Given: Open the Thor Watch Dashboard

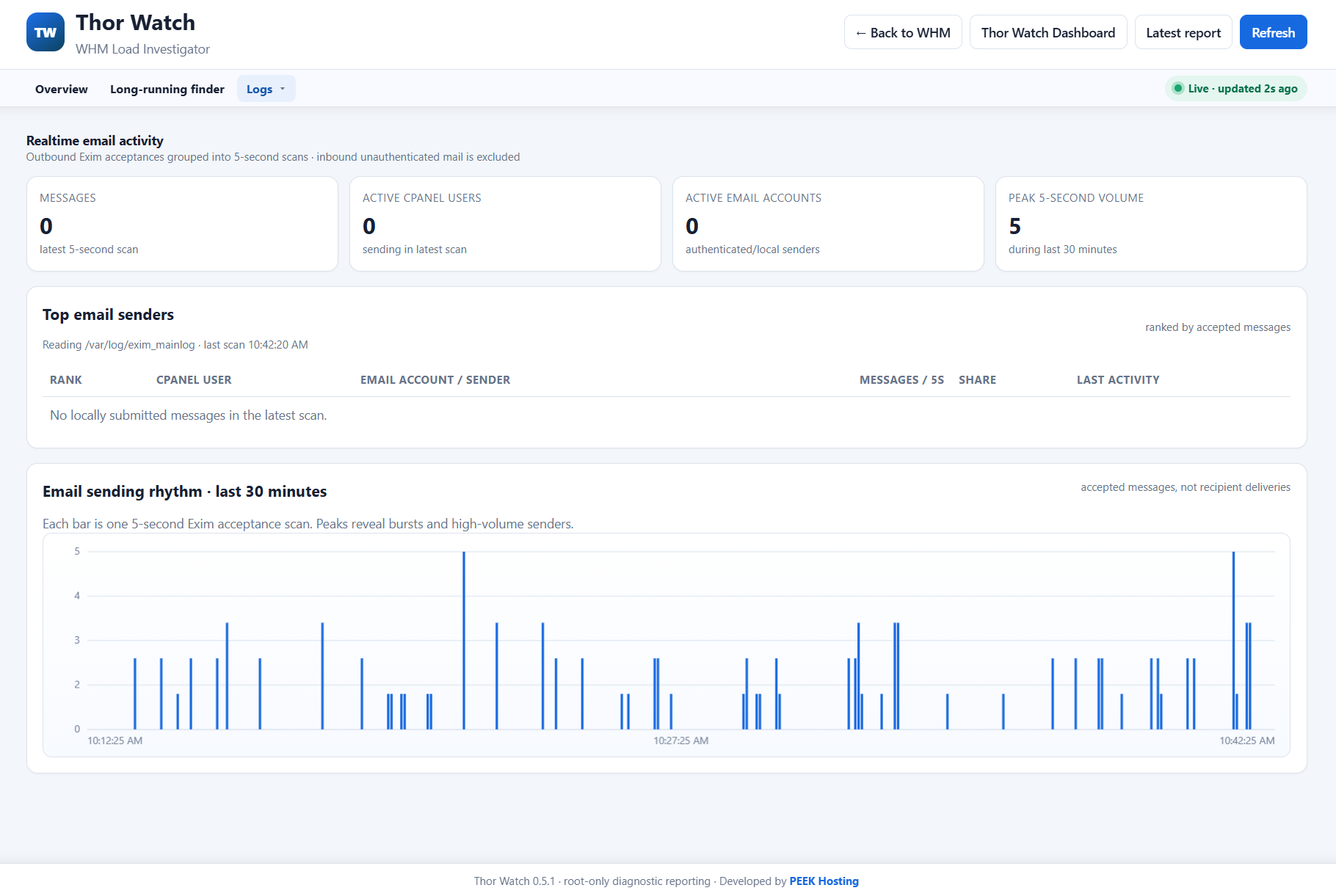Looking at the screenshot, I should point(1048,32).
